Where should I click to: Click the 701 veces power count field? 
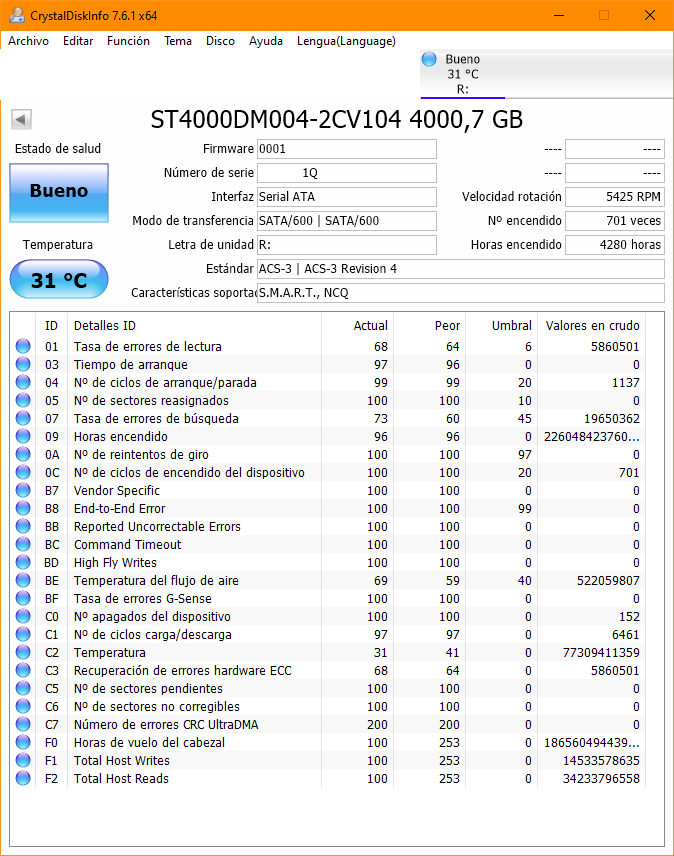coord(615,221)
